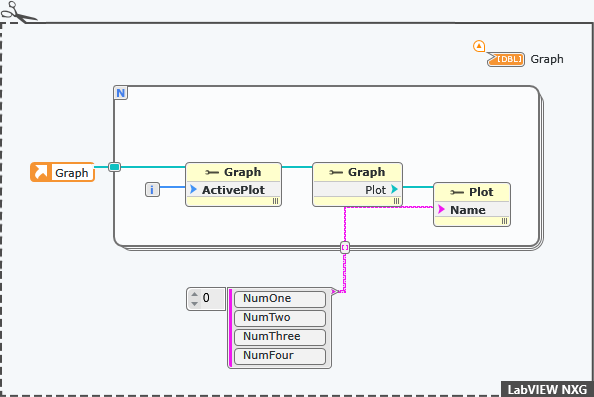Select the Graph reference terminal node
Screen dimensions: 594x397
pyautogui.click(x=63, y=172)
